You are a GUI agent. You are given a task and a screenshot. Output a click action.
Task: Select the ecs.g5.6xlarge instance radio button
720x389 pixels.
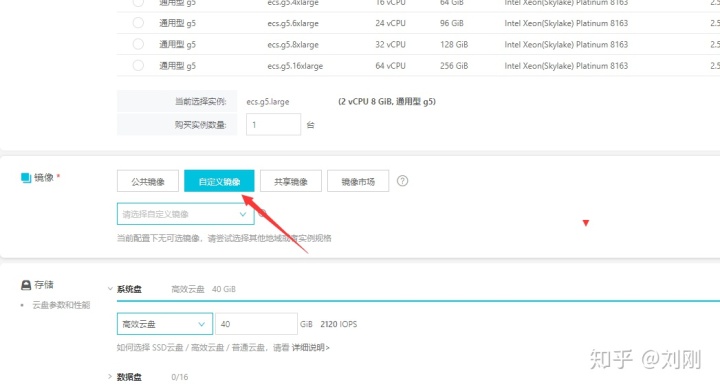(138, 23)
